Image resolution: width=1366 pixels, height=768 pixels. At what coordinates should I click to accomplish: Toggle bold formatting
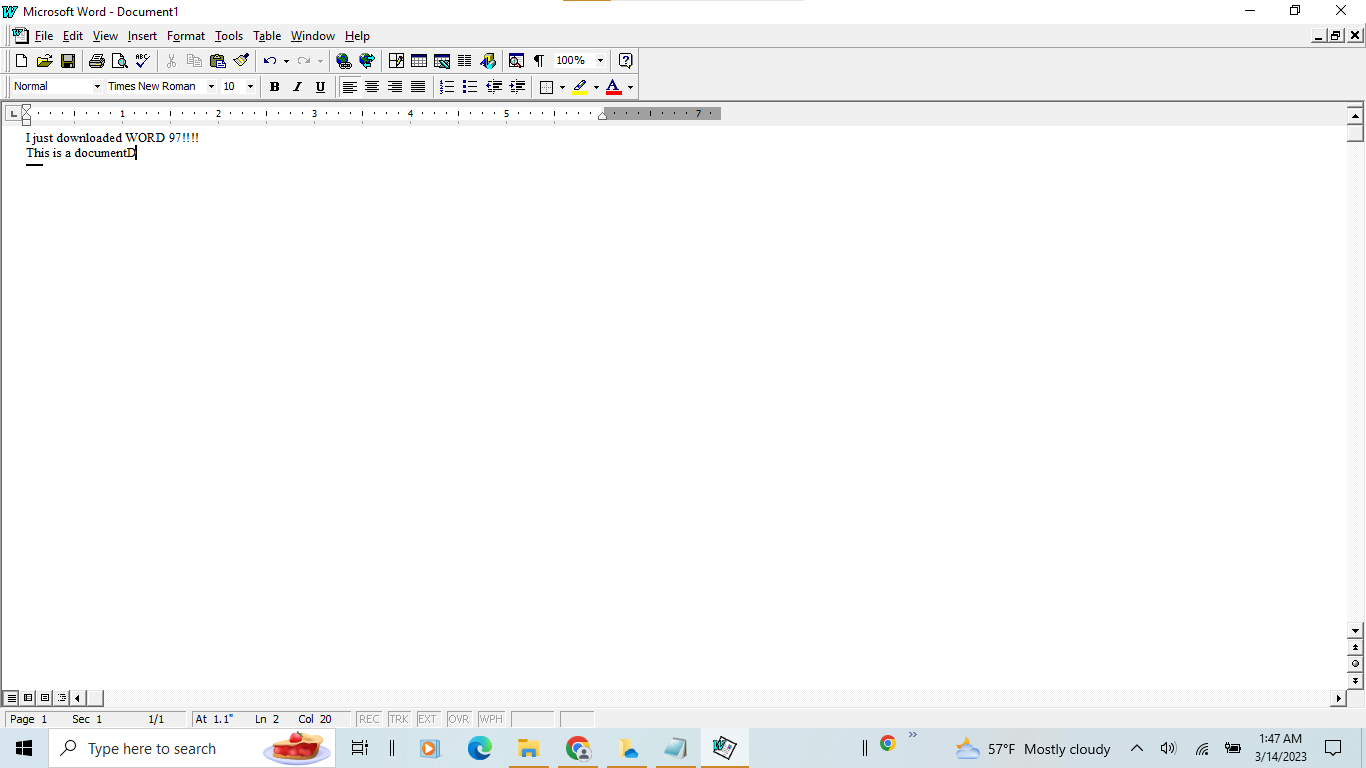[x=273, y=86]
